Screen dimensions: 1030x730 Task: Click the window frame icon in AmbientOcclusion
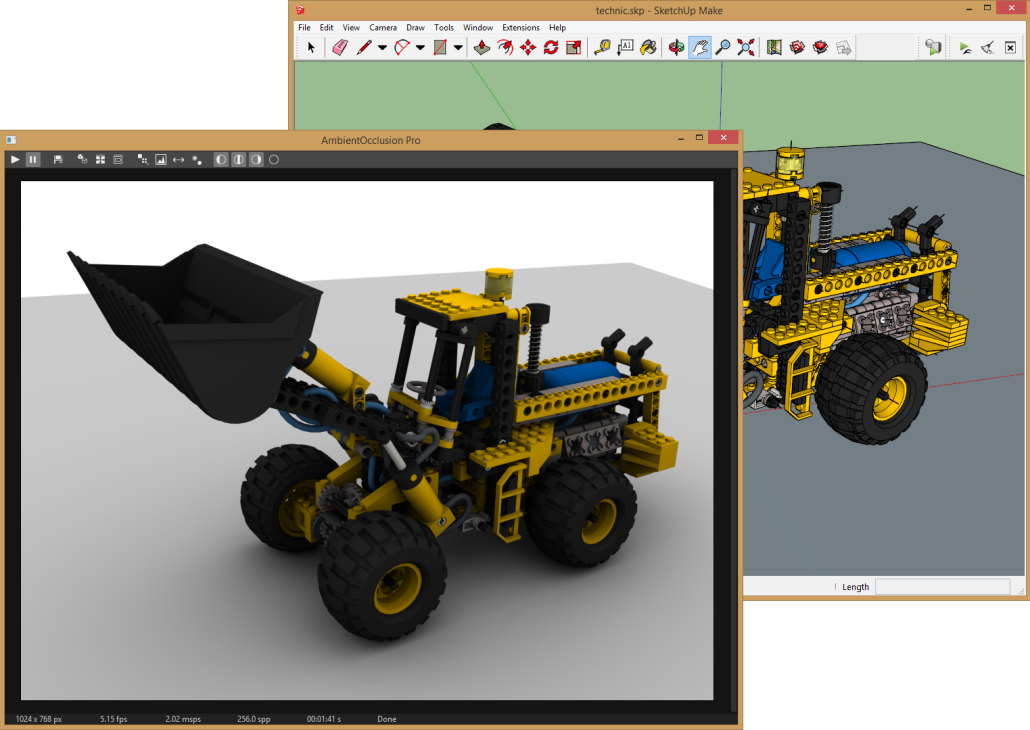point(118,160)
